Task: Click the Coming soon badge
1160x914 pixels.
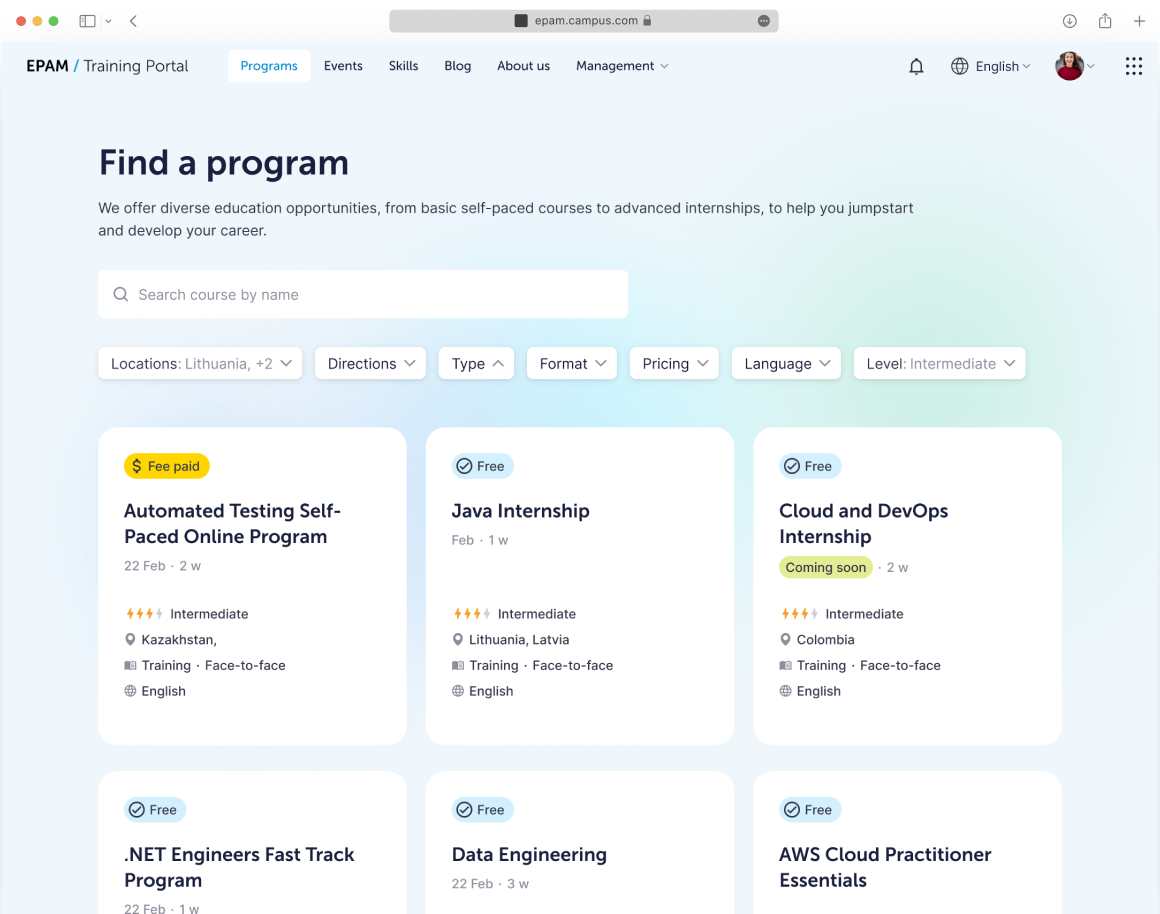Action: coord(826,568)
